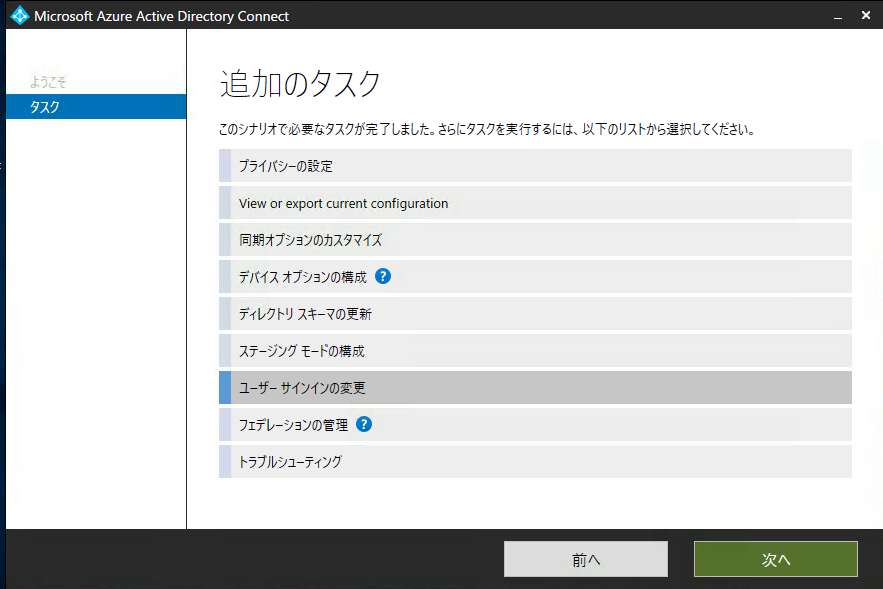Select the プライバシーの設定 task

tap(535, 166)
